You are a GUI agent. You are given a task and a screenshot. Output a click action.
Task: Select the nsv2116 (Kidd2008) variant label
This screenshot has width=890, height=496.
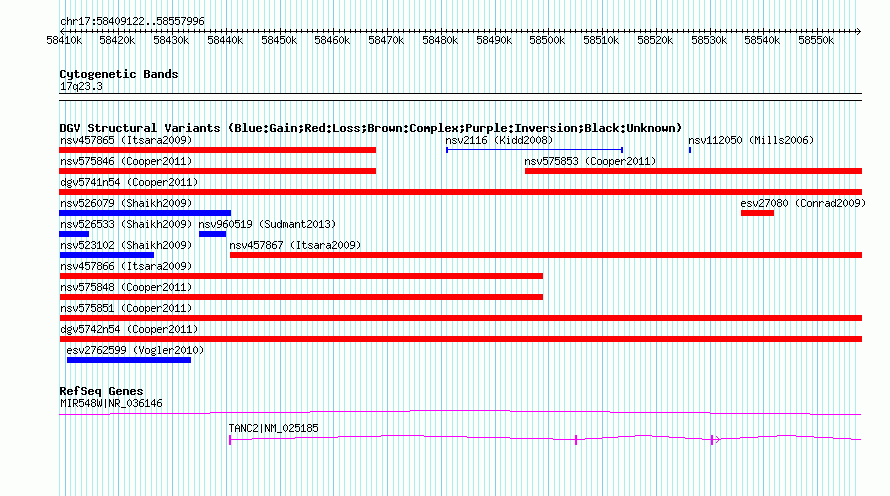pos(499,140)
